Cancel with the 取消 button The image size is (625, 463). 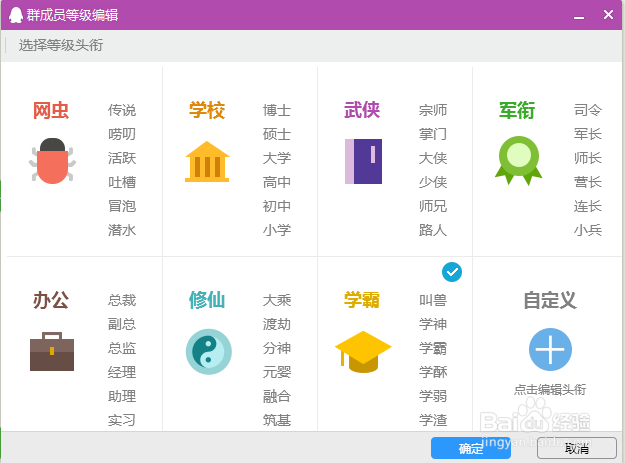576,449
